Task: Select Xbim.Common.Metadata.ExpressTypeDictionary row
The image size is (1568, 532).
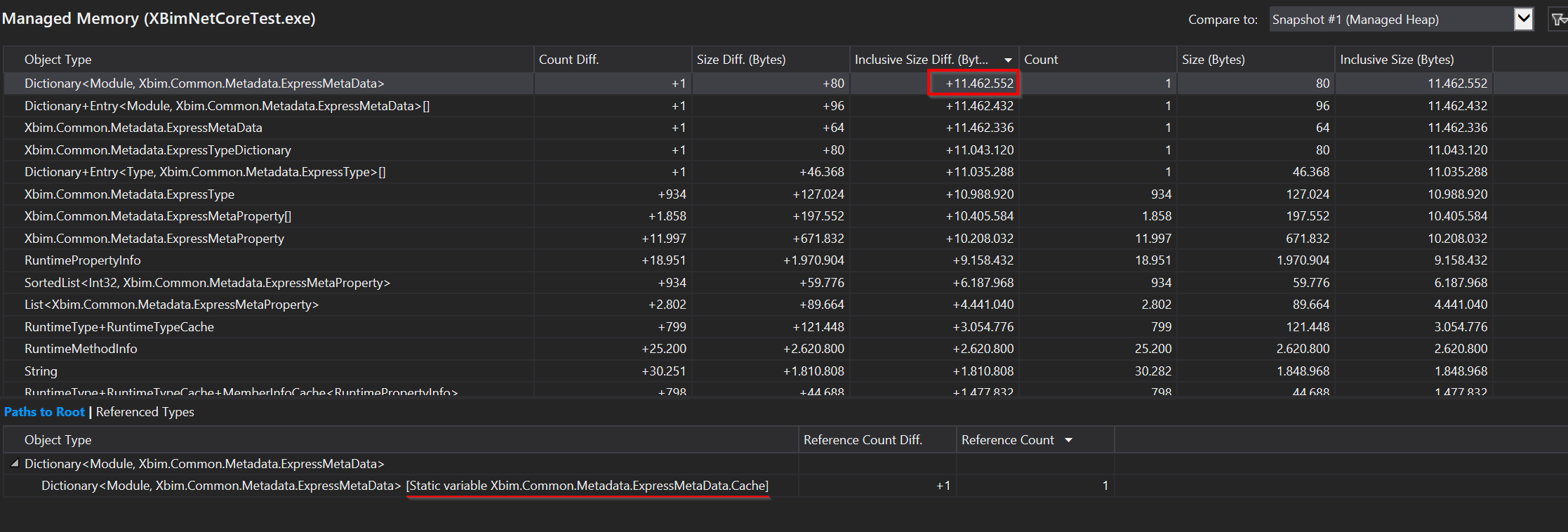Action: 784,150
